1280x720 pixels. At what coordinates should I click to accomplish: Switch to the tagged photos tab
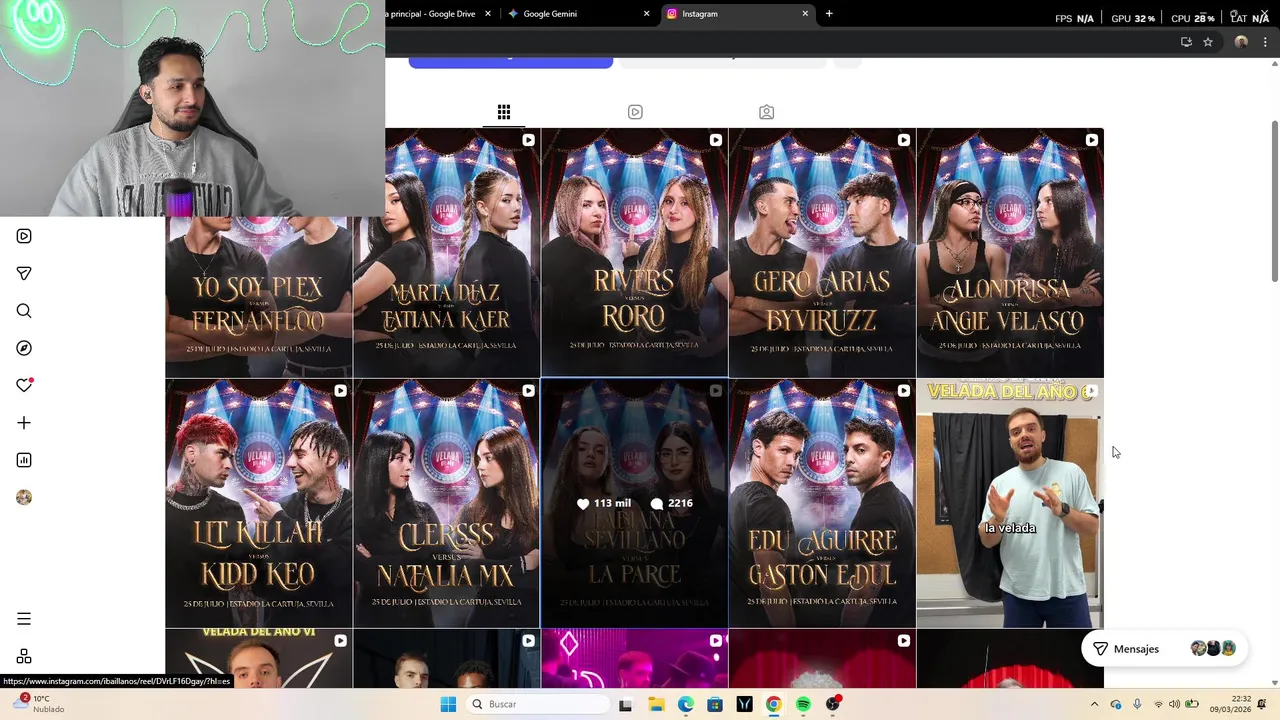766,112
